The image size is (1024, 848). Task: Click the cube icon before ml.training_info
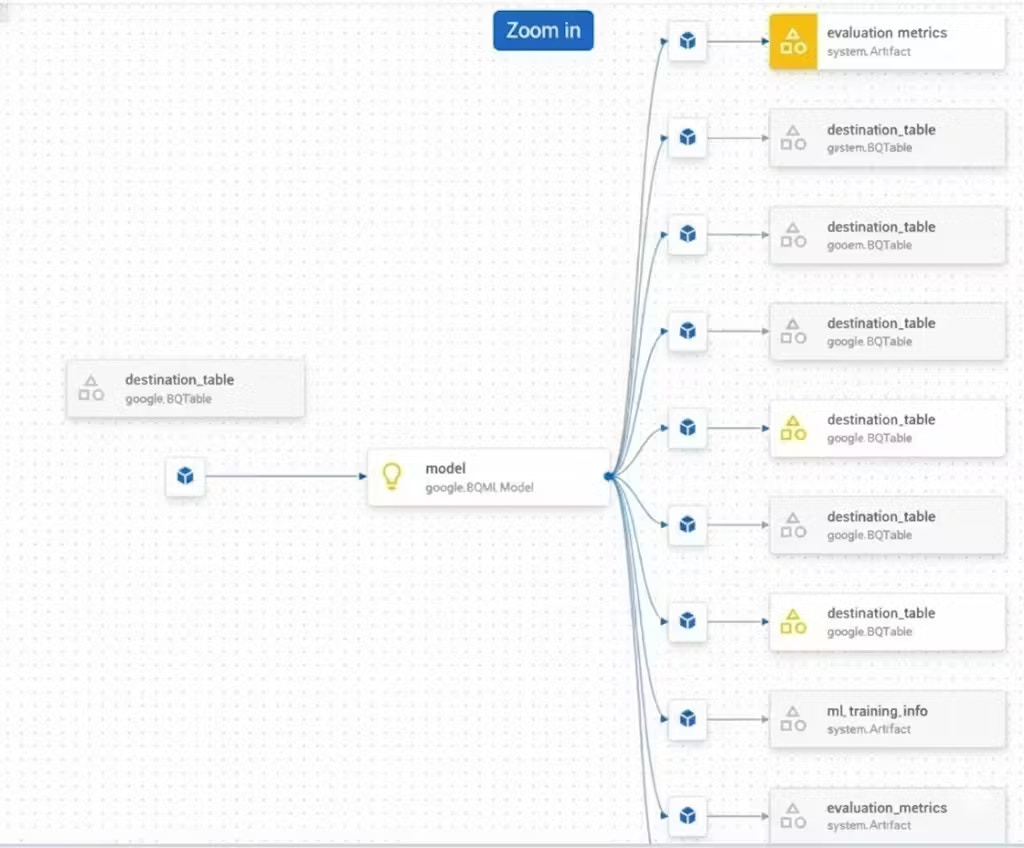(687, 719)
